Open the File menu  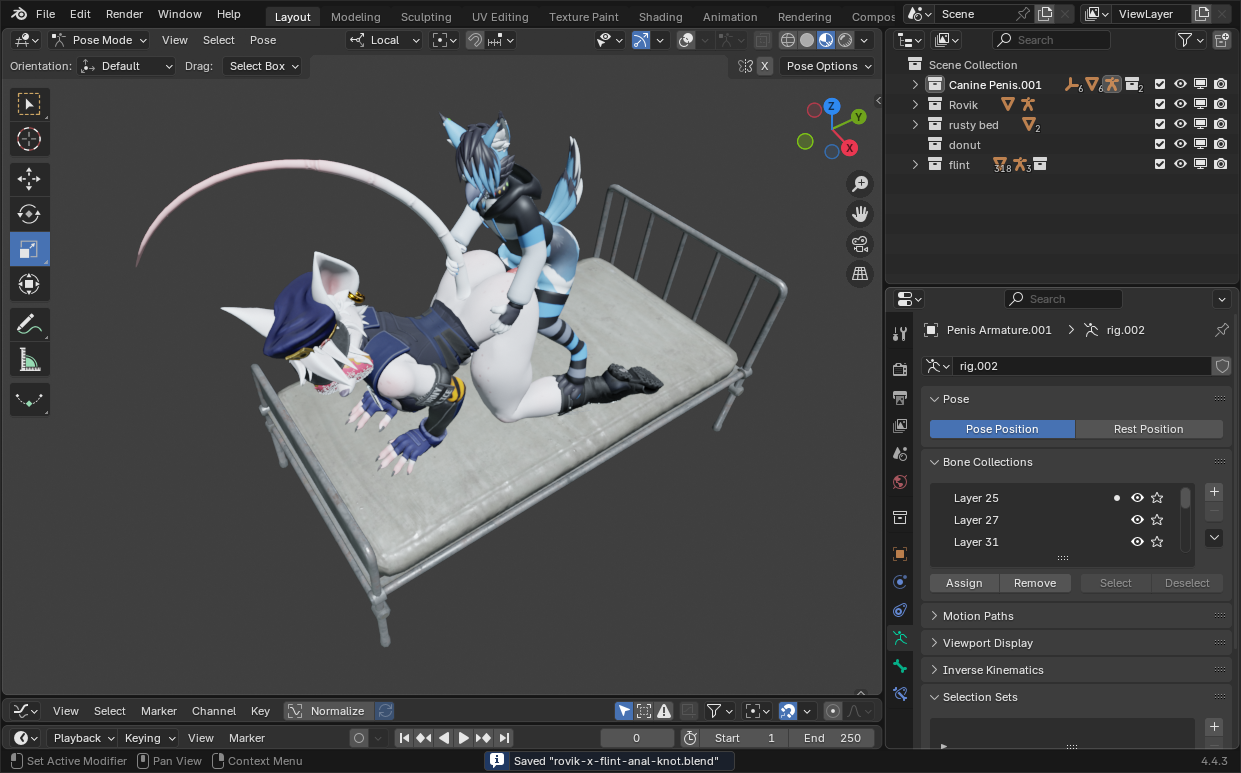45,14
